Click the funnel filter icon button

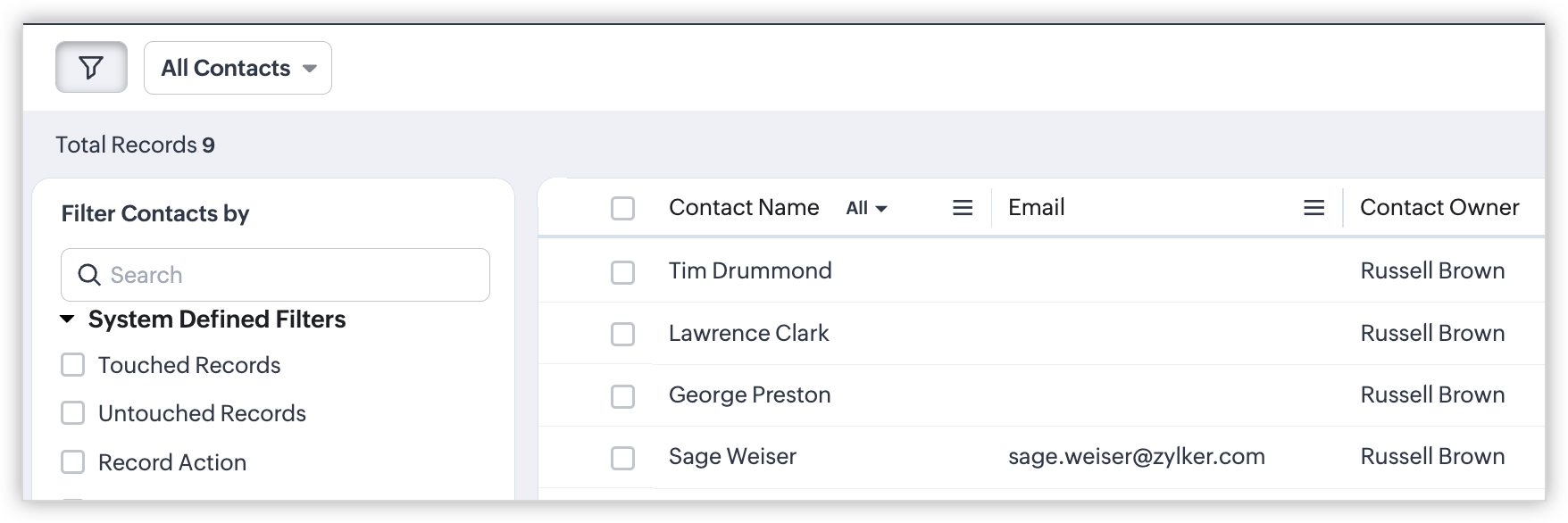(91, 68)
